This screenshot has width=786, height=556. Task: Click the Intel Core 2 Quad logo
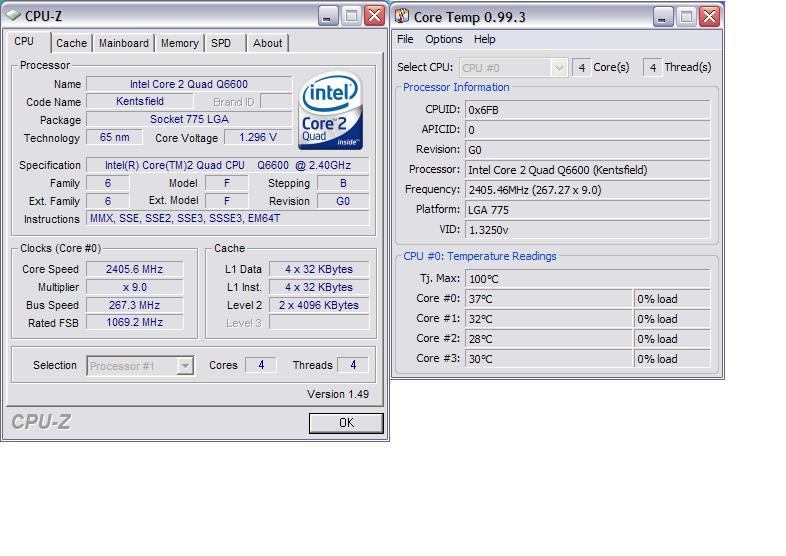(x=330, y=111)
